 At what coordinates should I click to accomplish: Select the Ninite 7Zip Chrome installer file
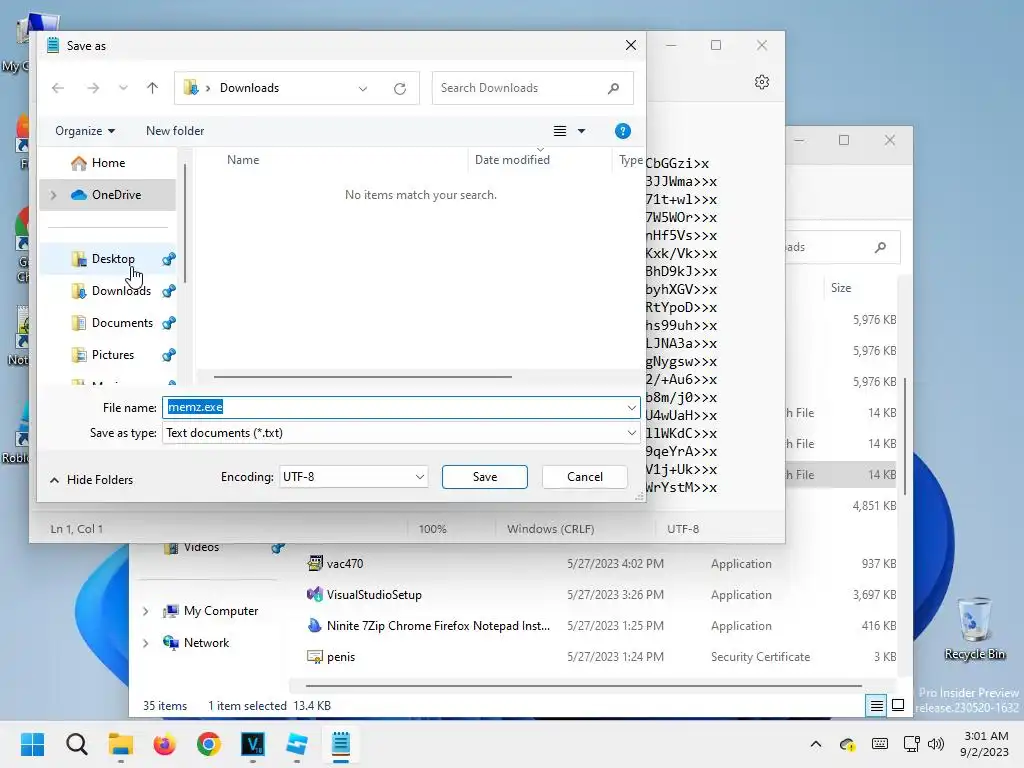pyautogui.click(x=438, y=626)
